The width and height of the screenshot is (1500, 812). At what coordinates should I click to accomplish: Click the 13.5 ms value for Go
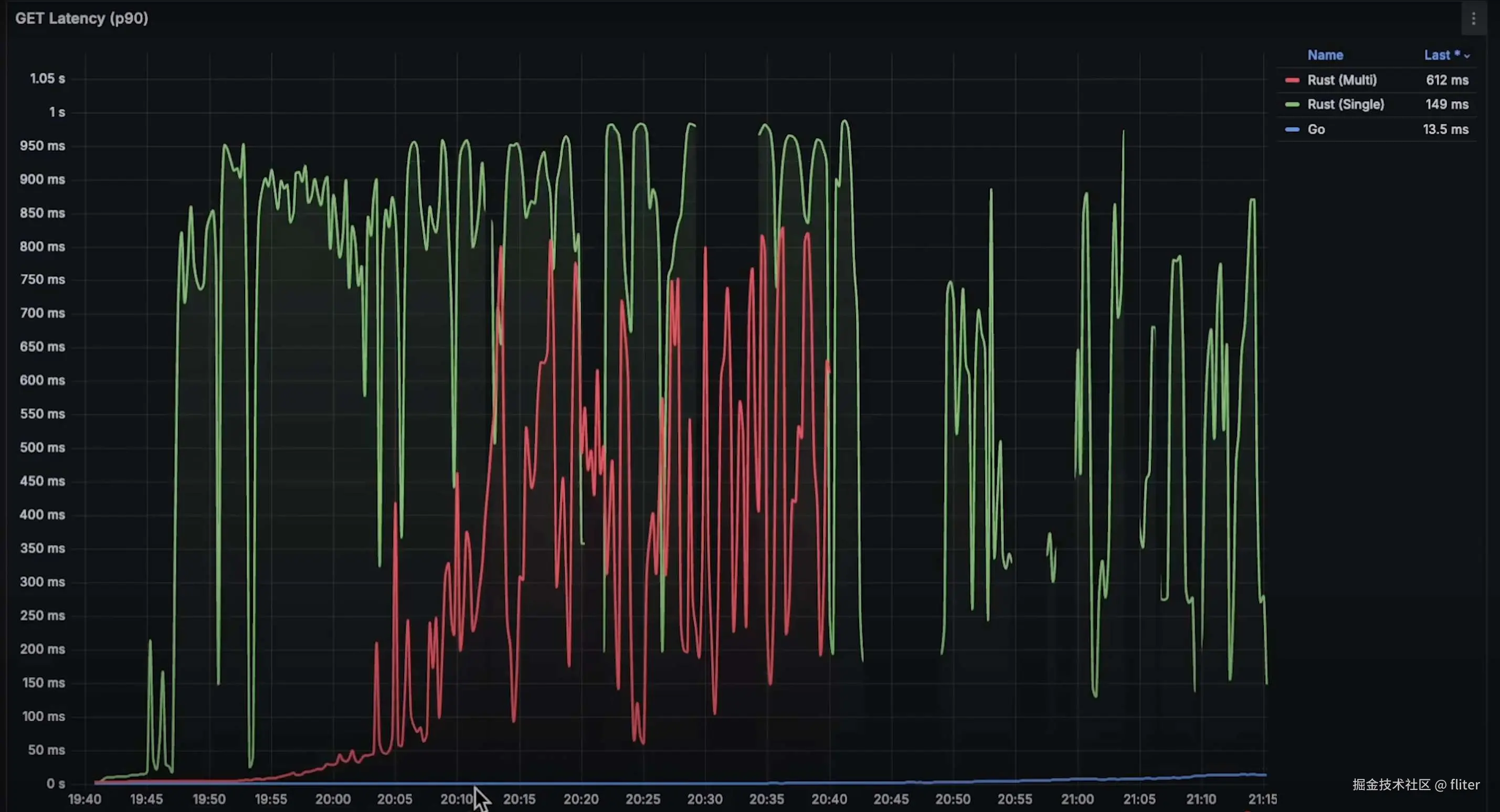(x=1445, y=129)
